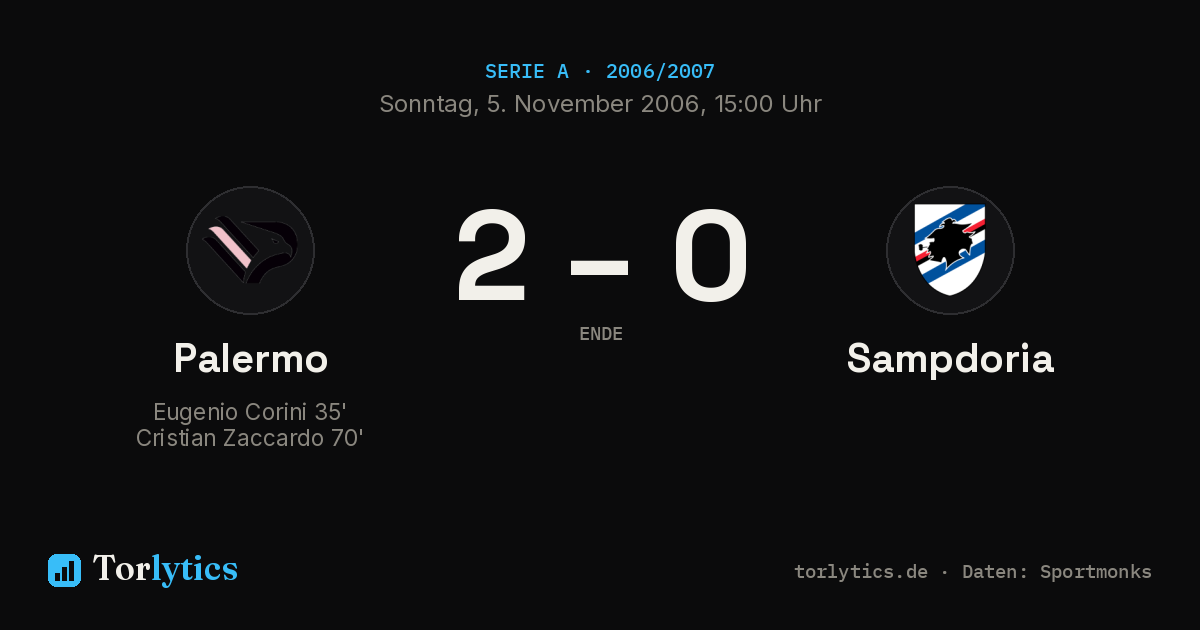Open the Torlytics wordmark
Screen dimensions: 1200x630
point(165,569)
